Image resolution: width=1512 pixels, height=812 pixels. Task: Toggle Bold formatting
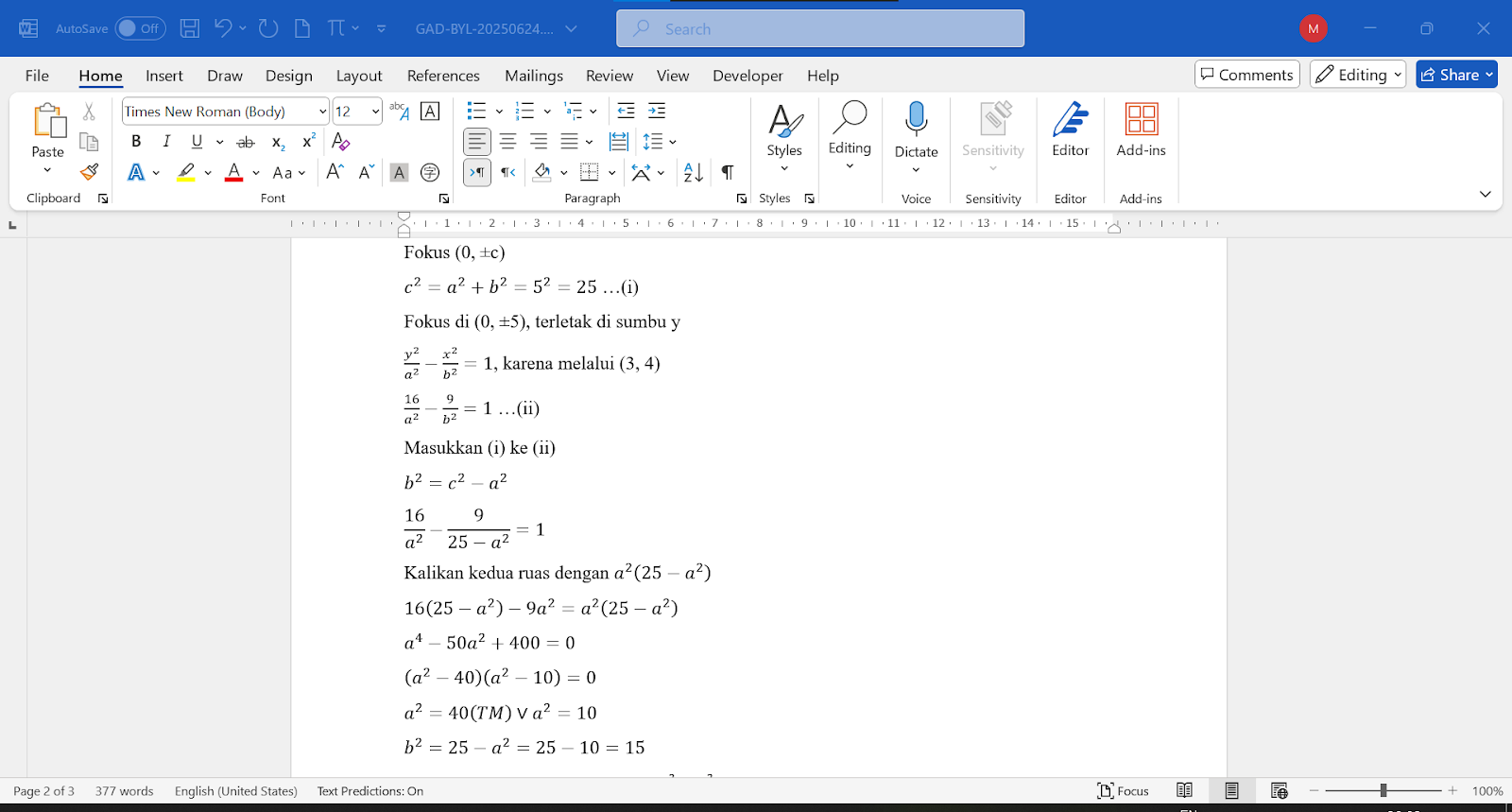136,142
